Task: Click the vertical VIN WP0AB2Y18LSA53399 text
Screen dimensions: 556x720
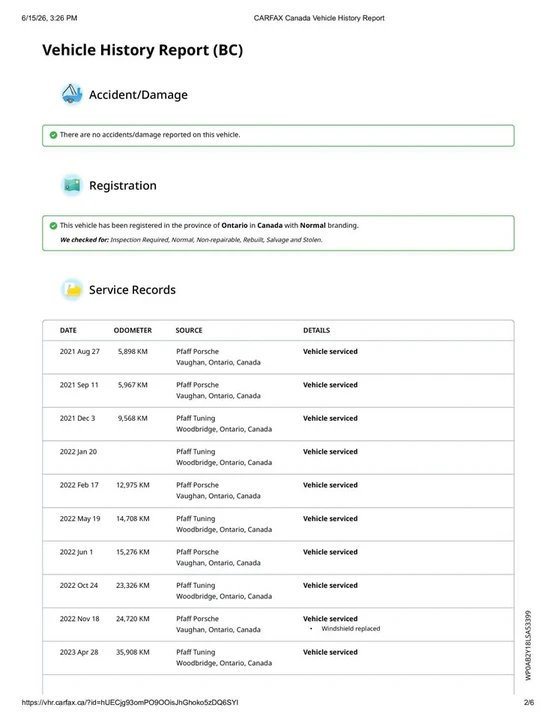Action: click(528, 645)
